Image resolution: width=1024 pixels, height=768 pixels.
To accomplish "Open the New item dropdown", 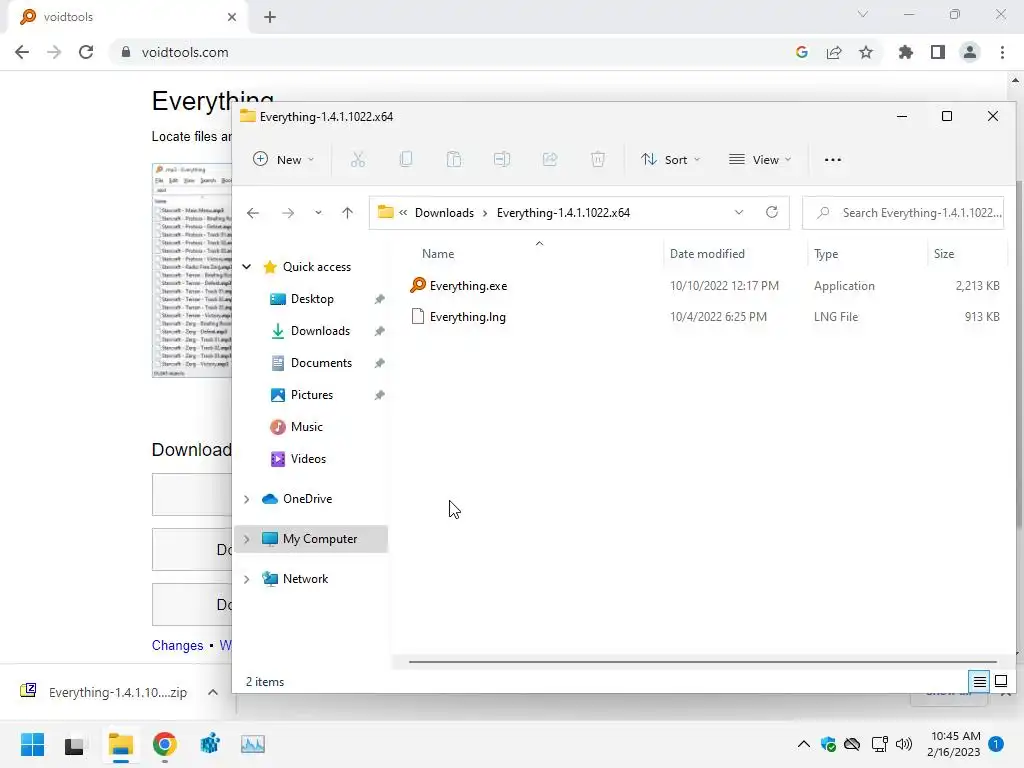I will tap(284, 159).
